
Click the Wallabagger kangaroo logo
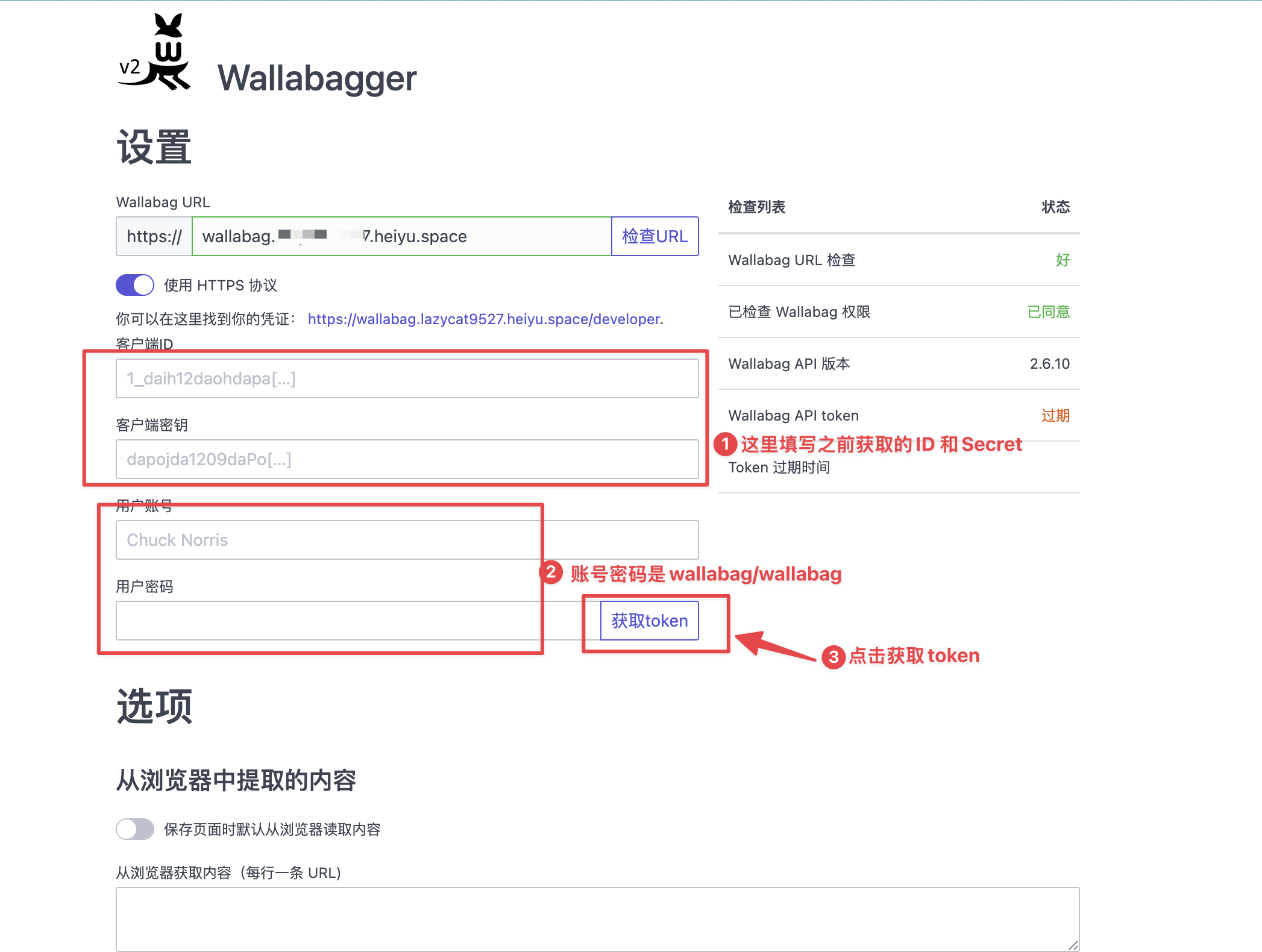pyautogui.click(x=155, y=52)
